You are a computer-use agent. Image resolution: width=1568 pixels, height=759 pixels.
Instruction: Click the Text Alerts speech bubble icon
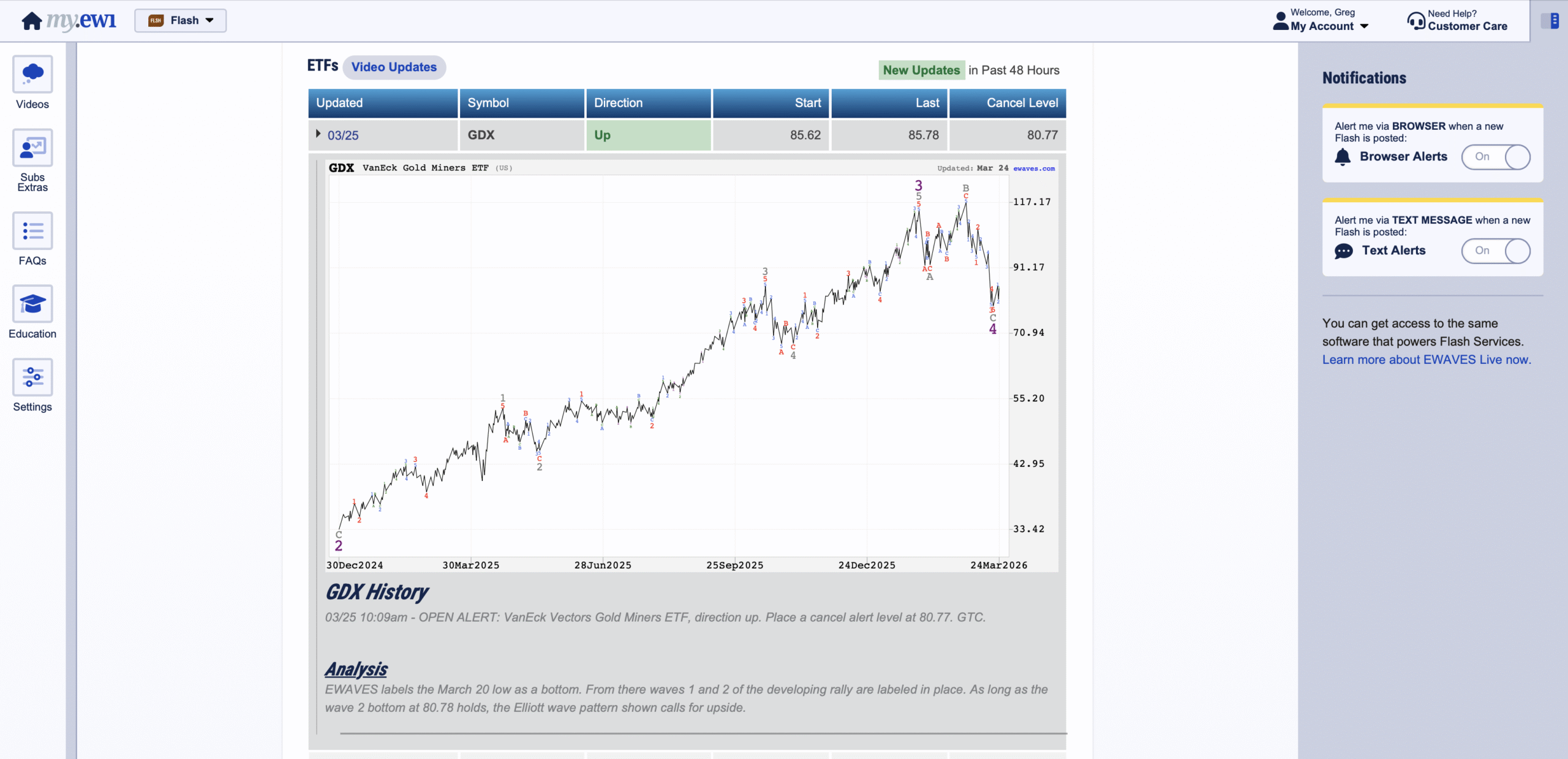coord(1344,251)
